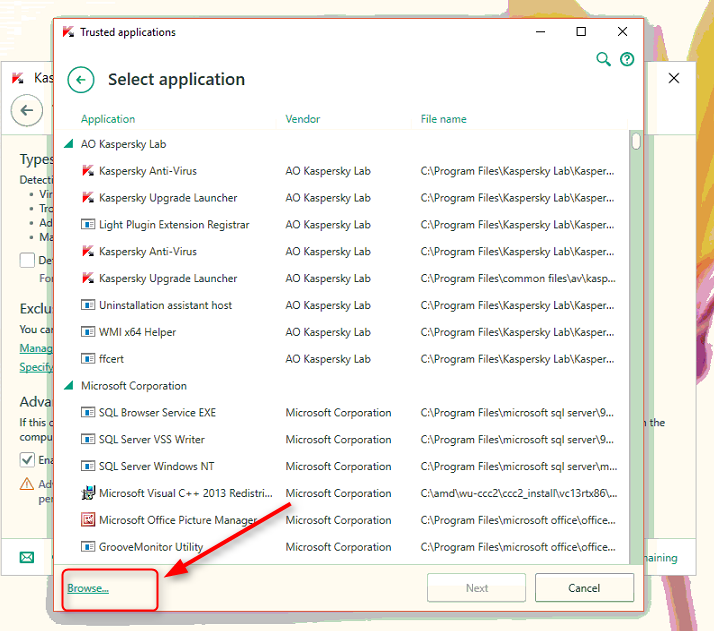
Task: Click the SQL Server VSS Writer icon
Action: tap(88, 439)
